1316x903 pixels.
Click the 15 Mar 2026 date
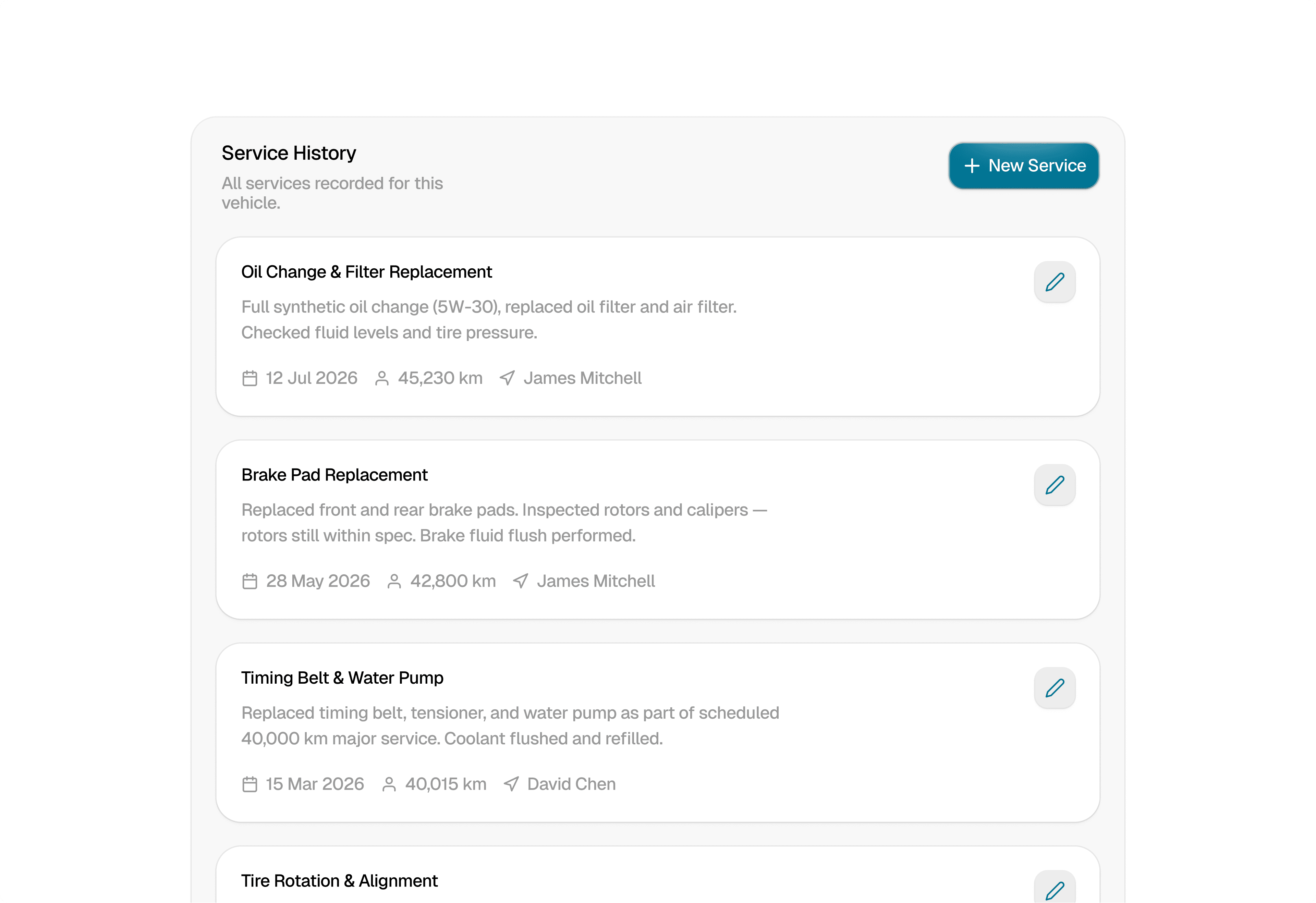coord(315,784)
